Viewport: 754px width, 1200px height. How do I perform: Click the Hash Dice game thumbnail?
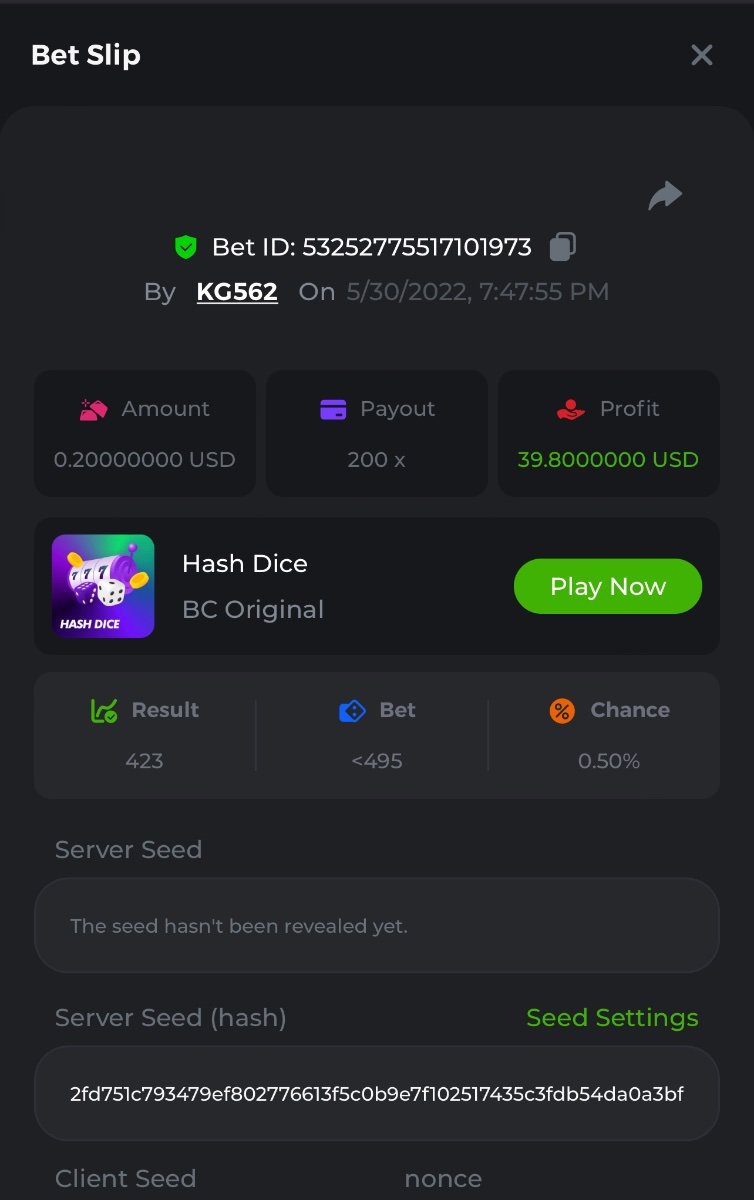pyautogui.click(x=103, y=586)
